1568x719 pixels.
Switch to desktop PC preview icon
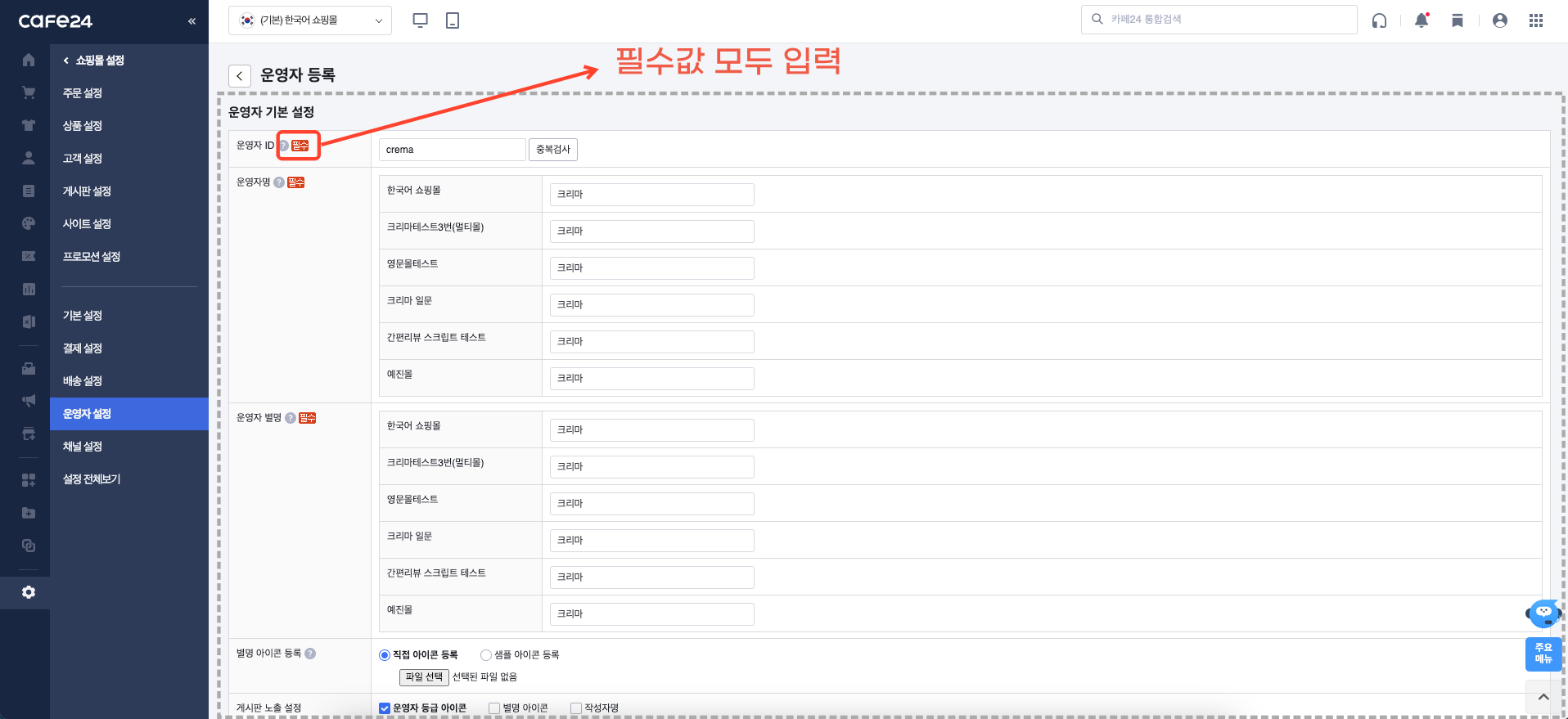click(421, 20)
